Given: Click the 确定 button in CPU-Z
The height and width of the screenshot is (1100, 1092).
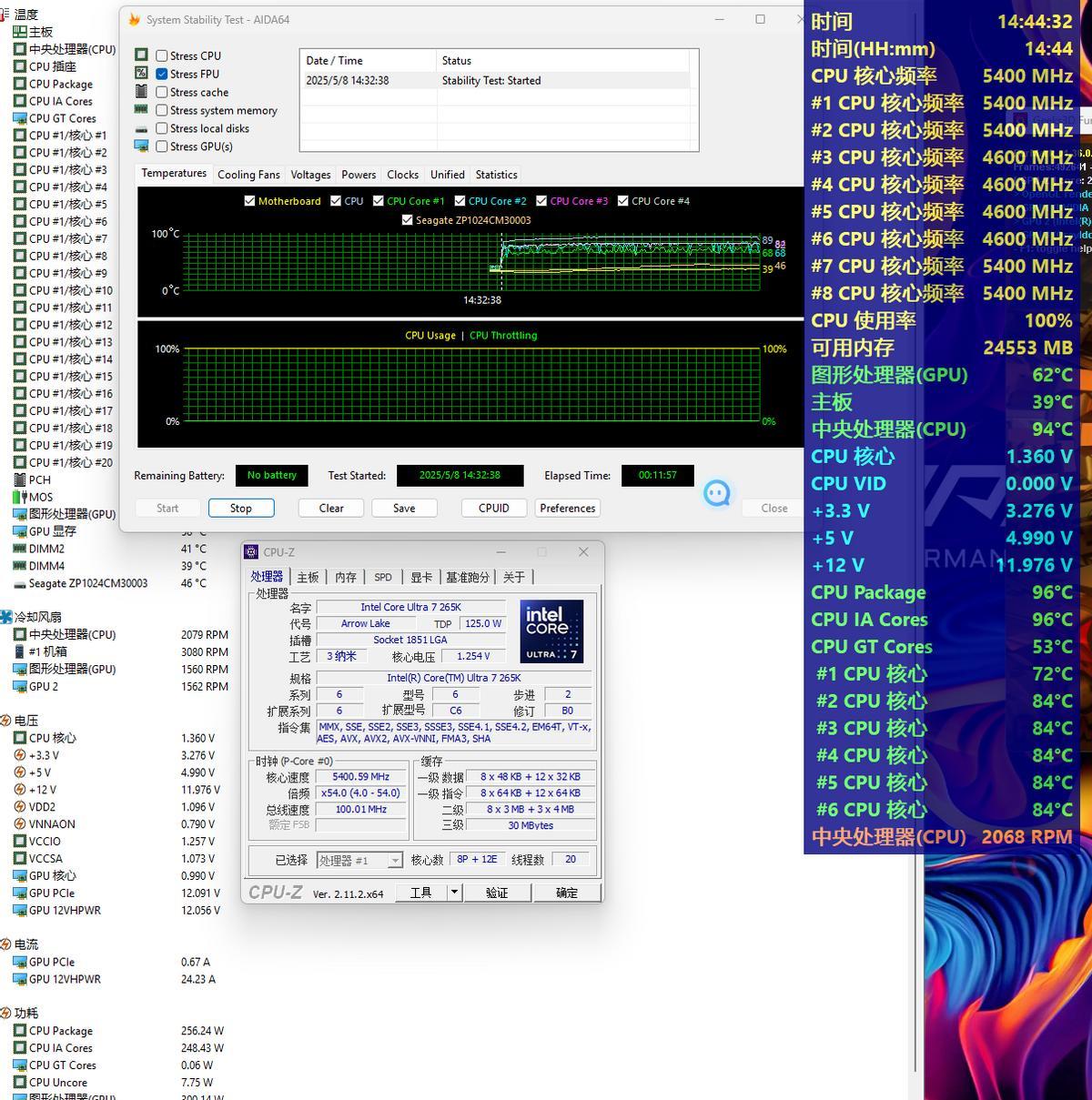Looking at the screenshot, I should [x=567, y=893].
